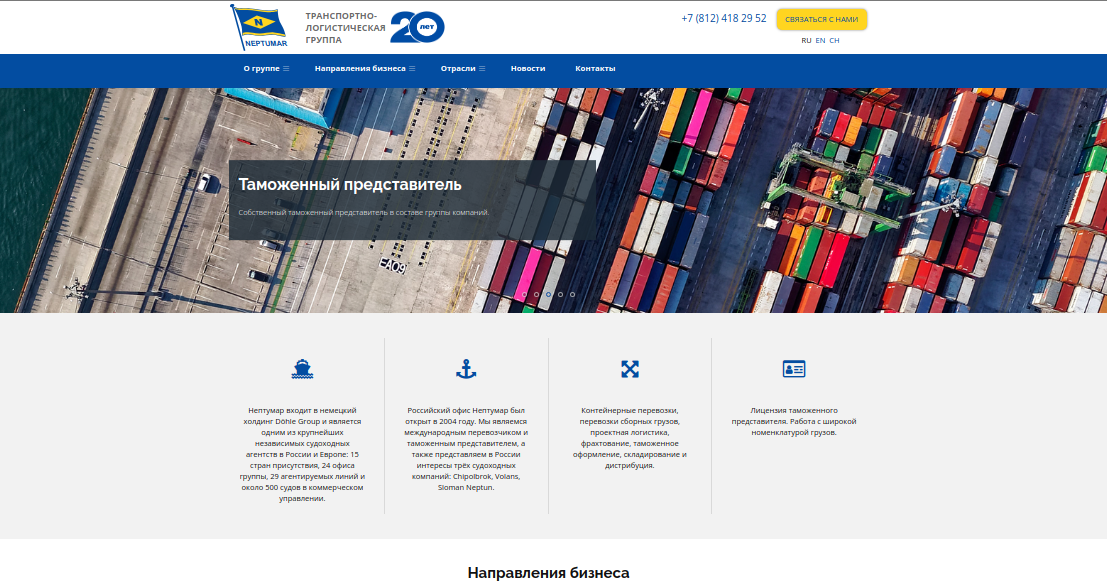Click the anchor icon above the Российский офис text
Viewport: 1107px width, 588px height.
(466, 368)
